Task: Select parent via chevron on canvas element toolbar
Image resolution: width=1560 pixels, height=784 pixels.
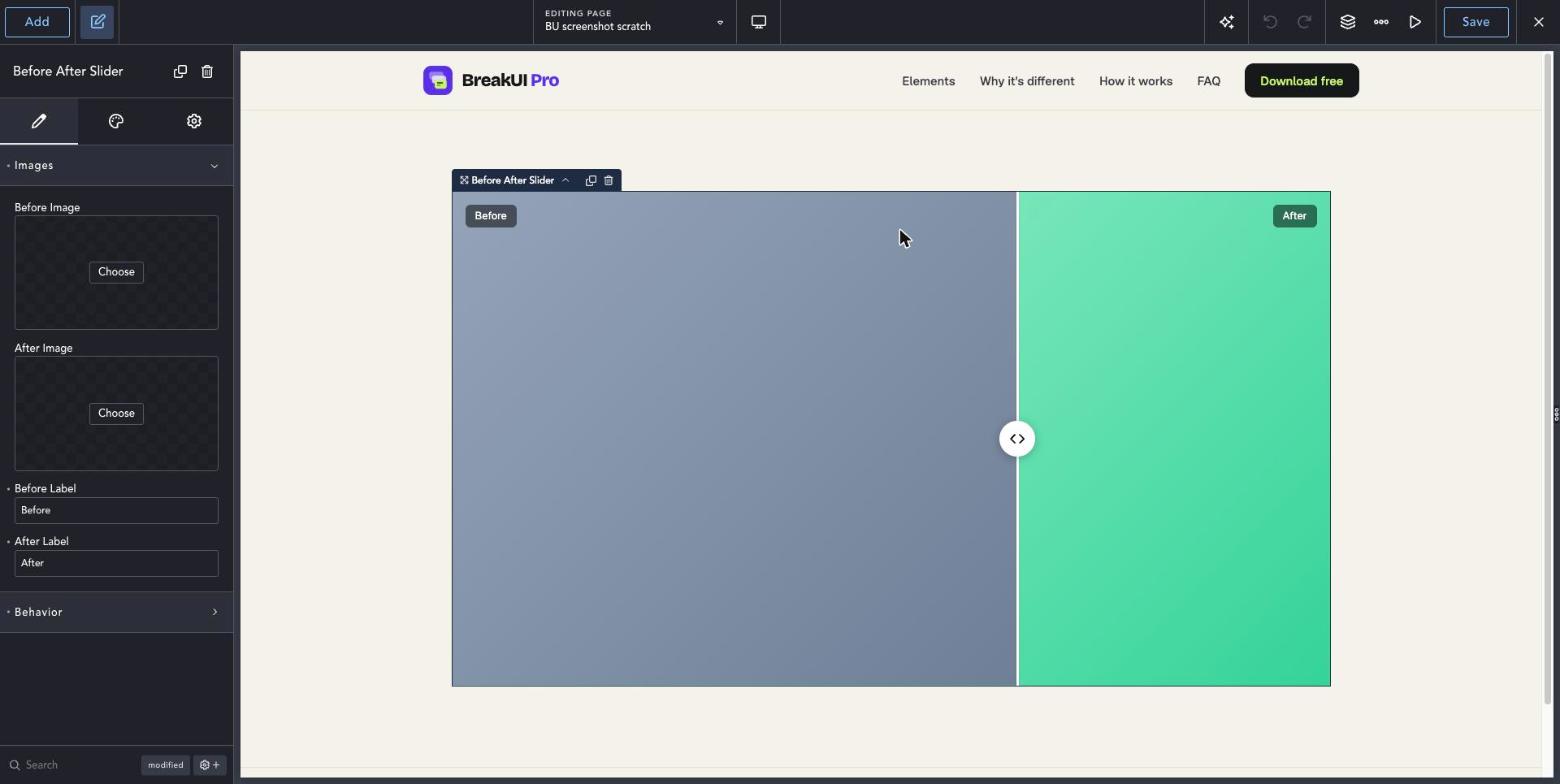Action: [x=566, y=181]
